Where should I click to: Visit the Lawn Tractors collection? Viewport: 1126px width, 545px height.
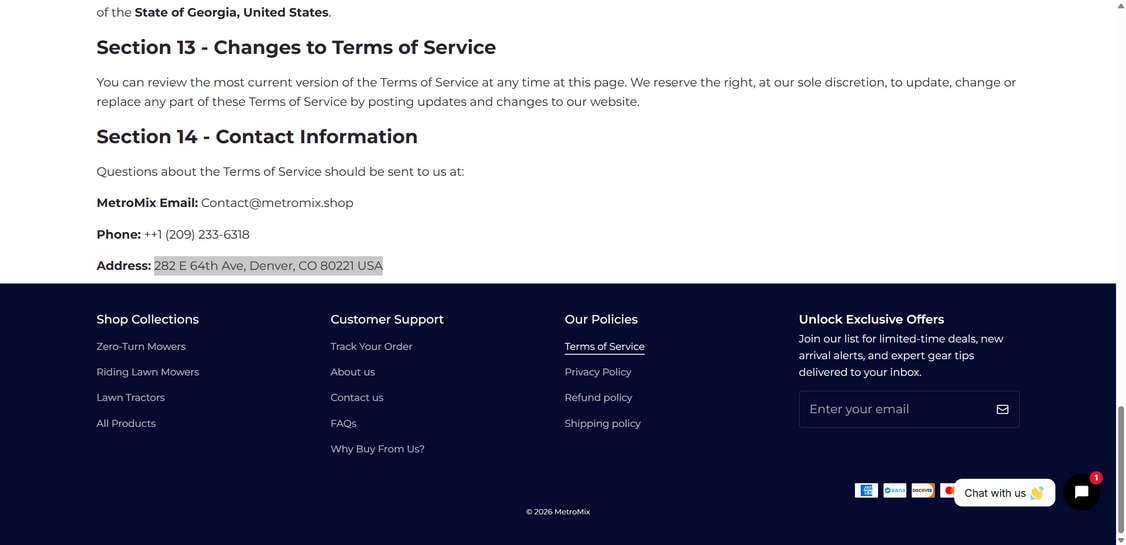coord(130,398)
